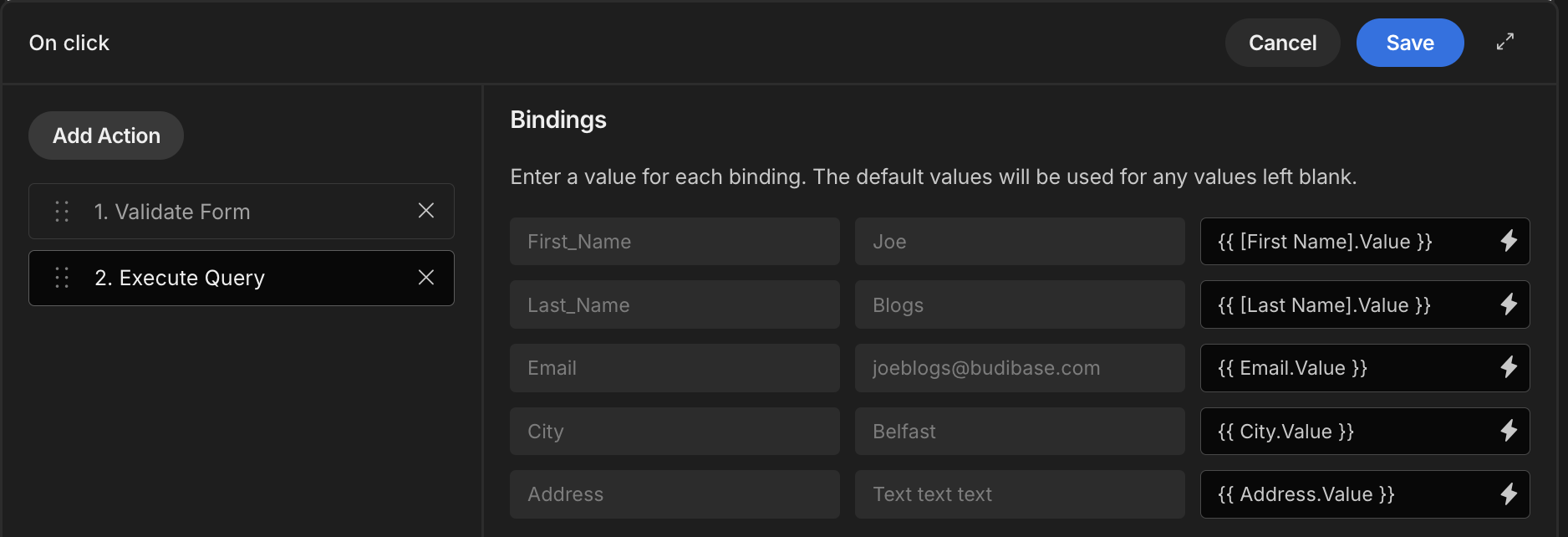Click the {{ [Last Name].Value }} input field
This screenshot has width=1568, height=537.
point(1346,304)
